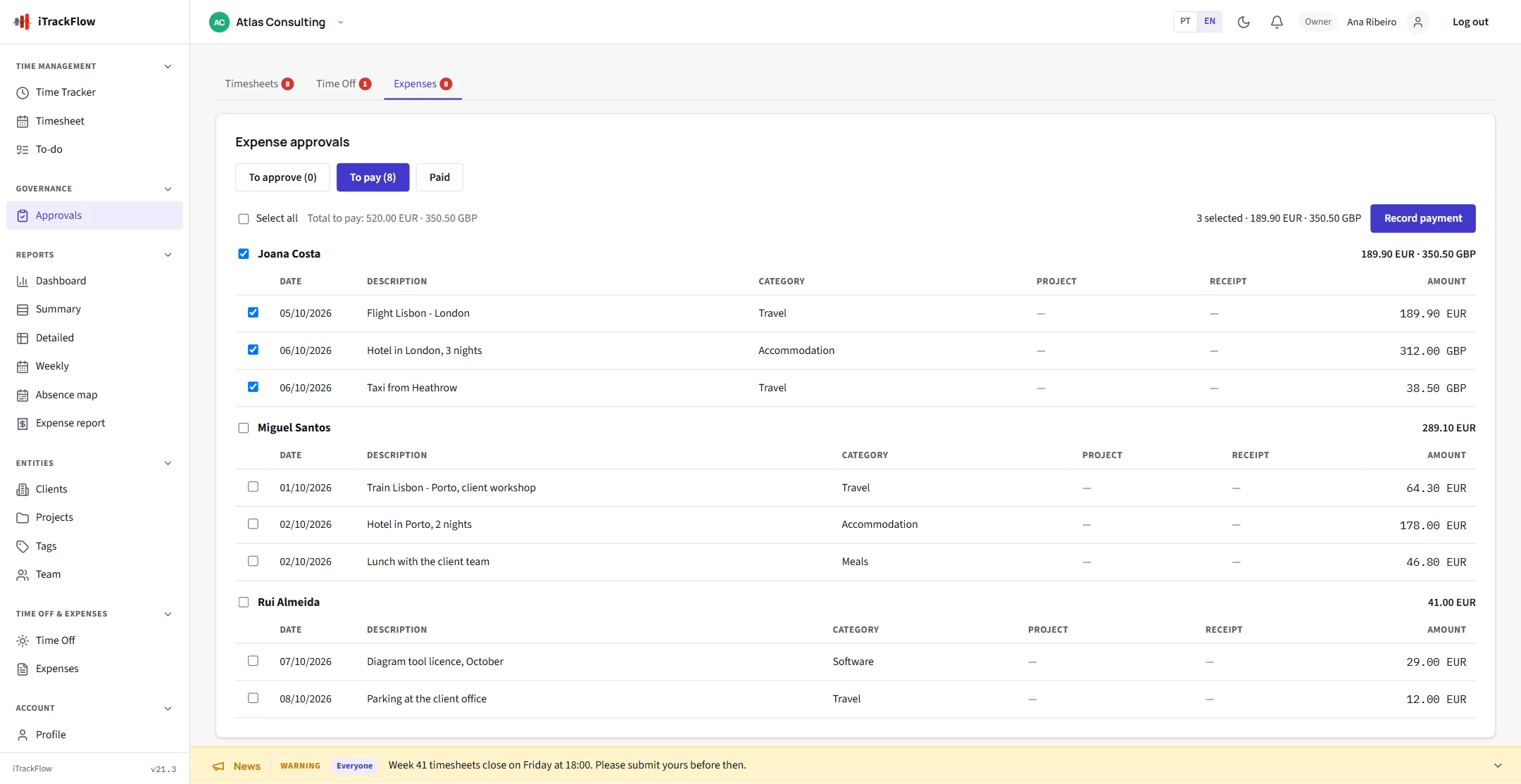Click the Dashboard chart icon

pos(23,282)
